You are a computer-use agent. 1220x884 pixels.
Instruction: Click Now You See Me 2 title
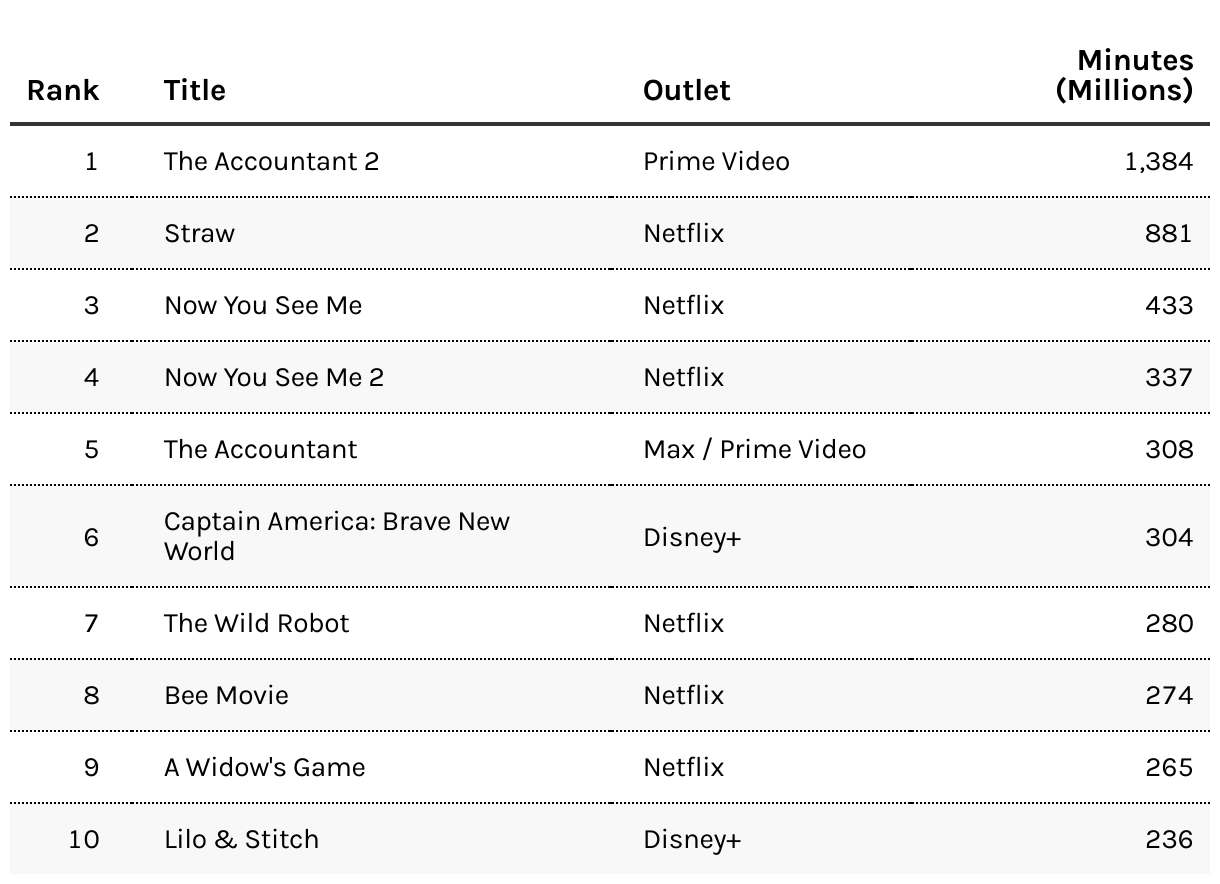coord(274,377)
